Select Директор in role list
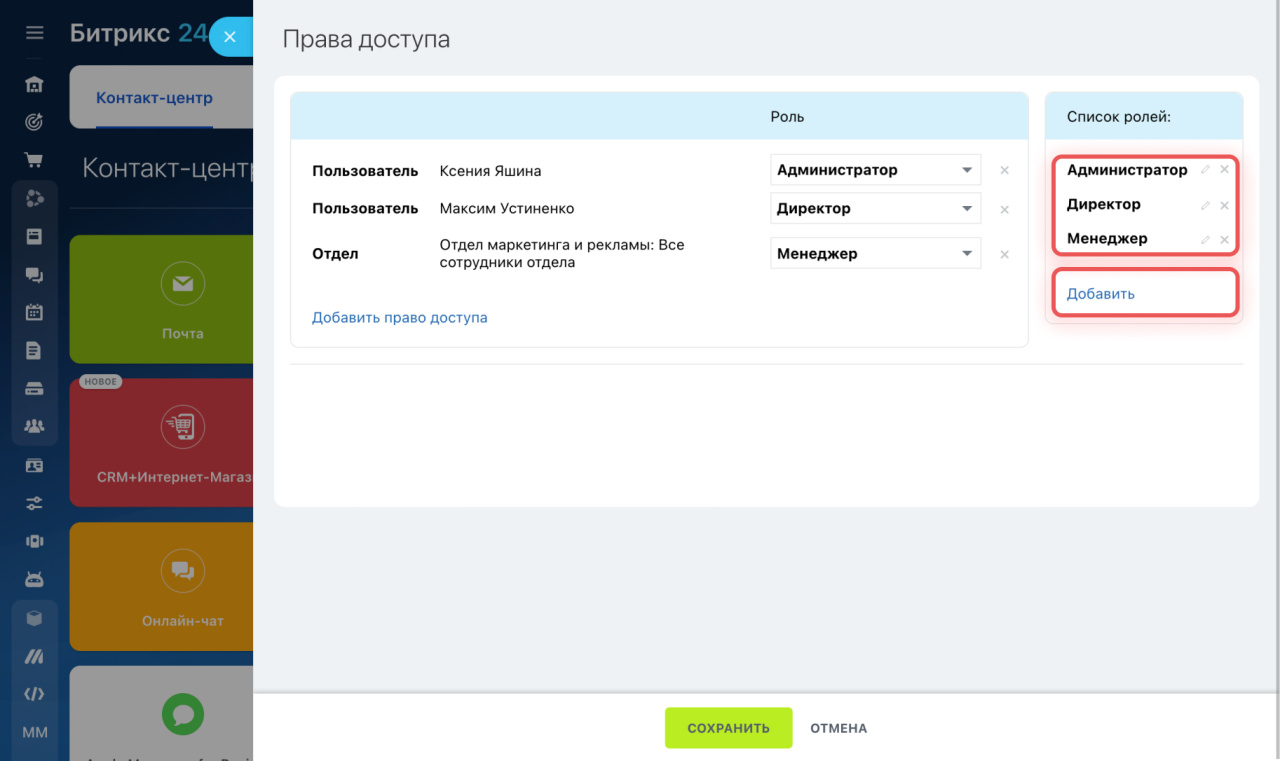This screenshot has width=1280, height=761. click(1103, 204)
